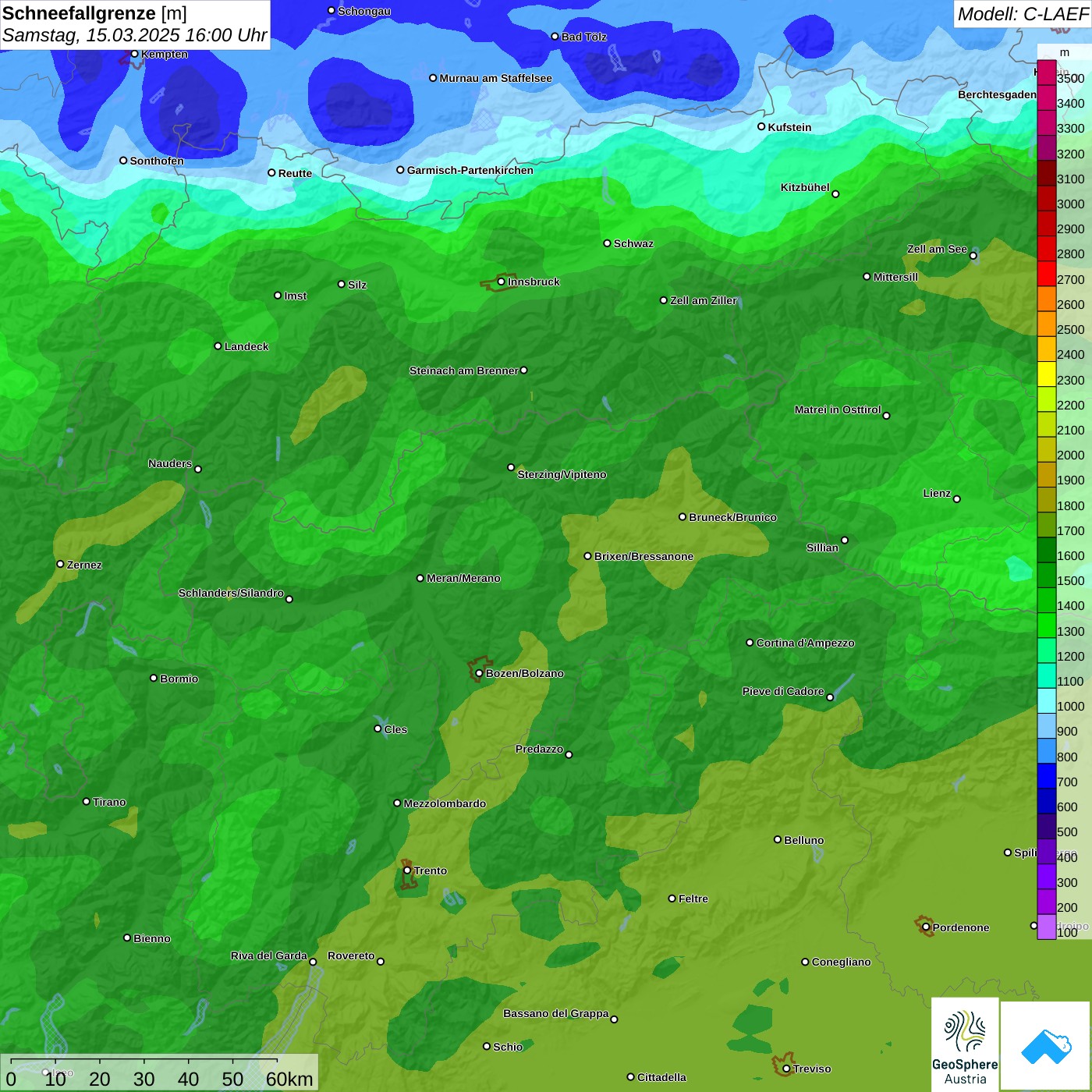
Task: Click the 'Sillian' label
Action: coord(822,548)
